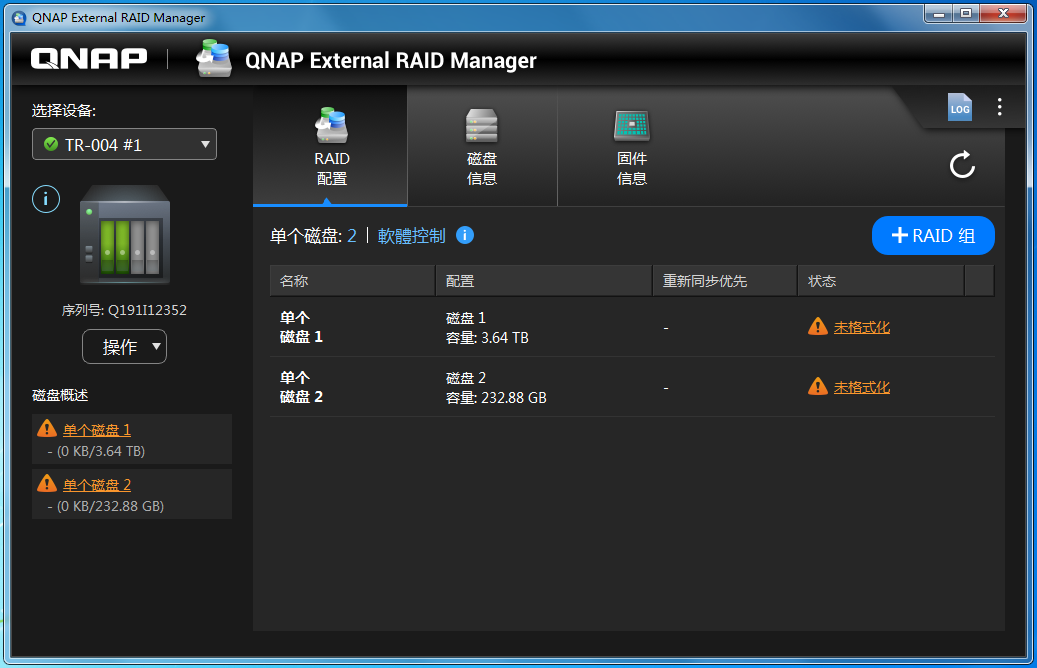1037x668 pixels.
Task: Close the External RAID Manager window
Action: [x=1003, y=13]
